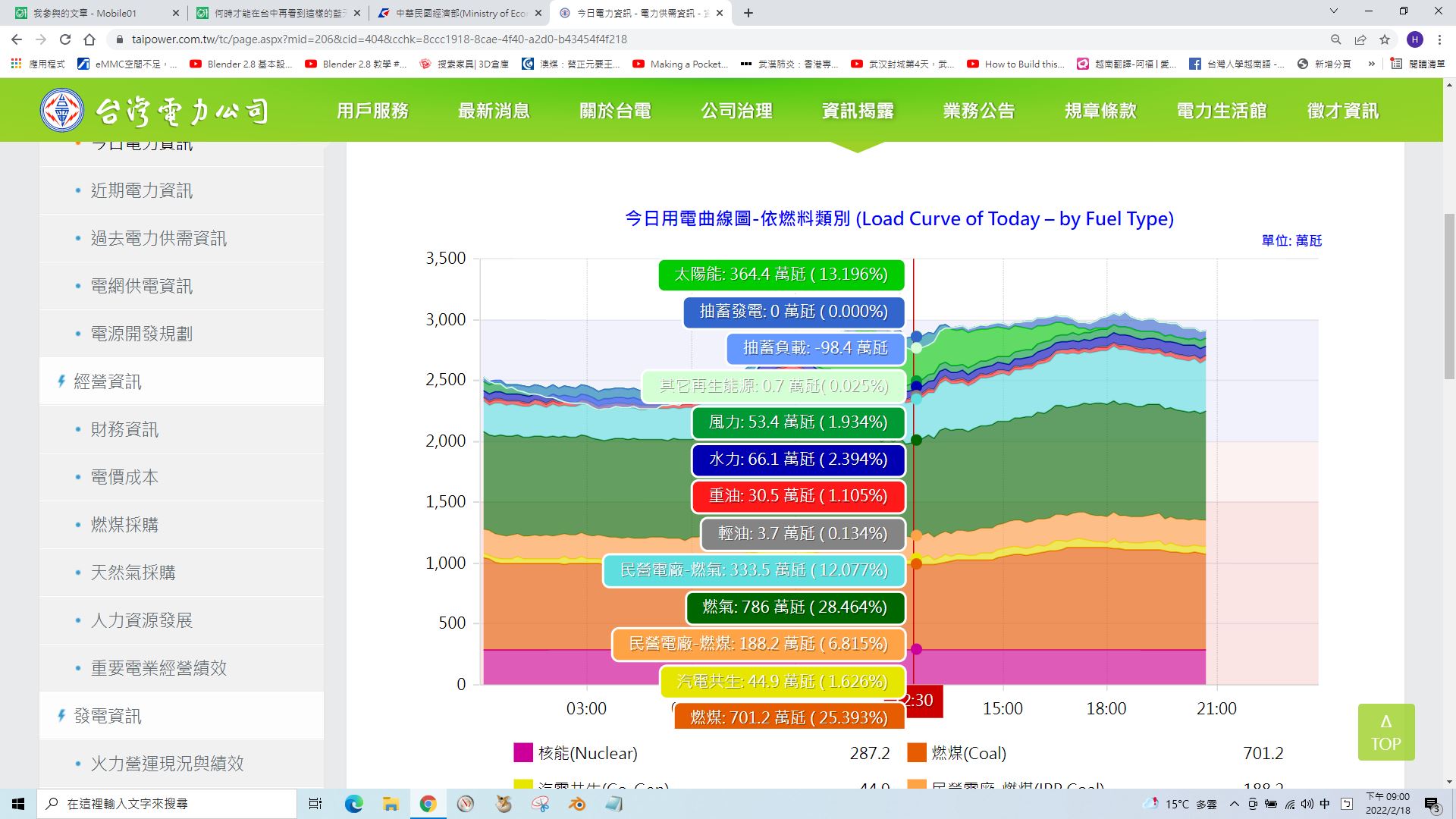1456x819 pixels.
Task: Open 電價成本 in the sidebar
Action: (181, 477)
